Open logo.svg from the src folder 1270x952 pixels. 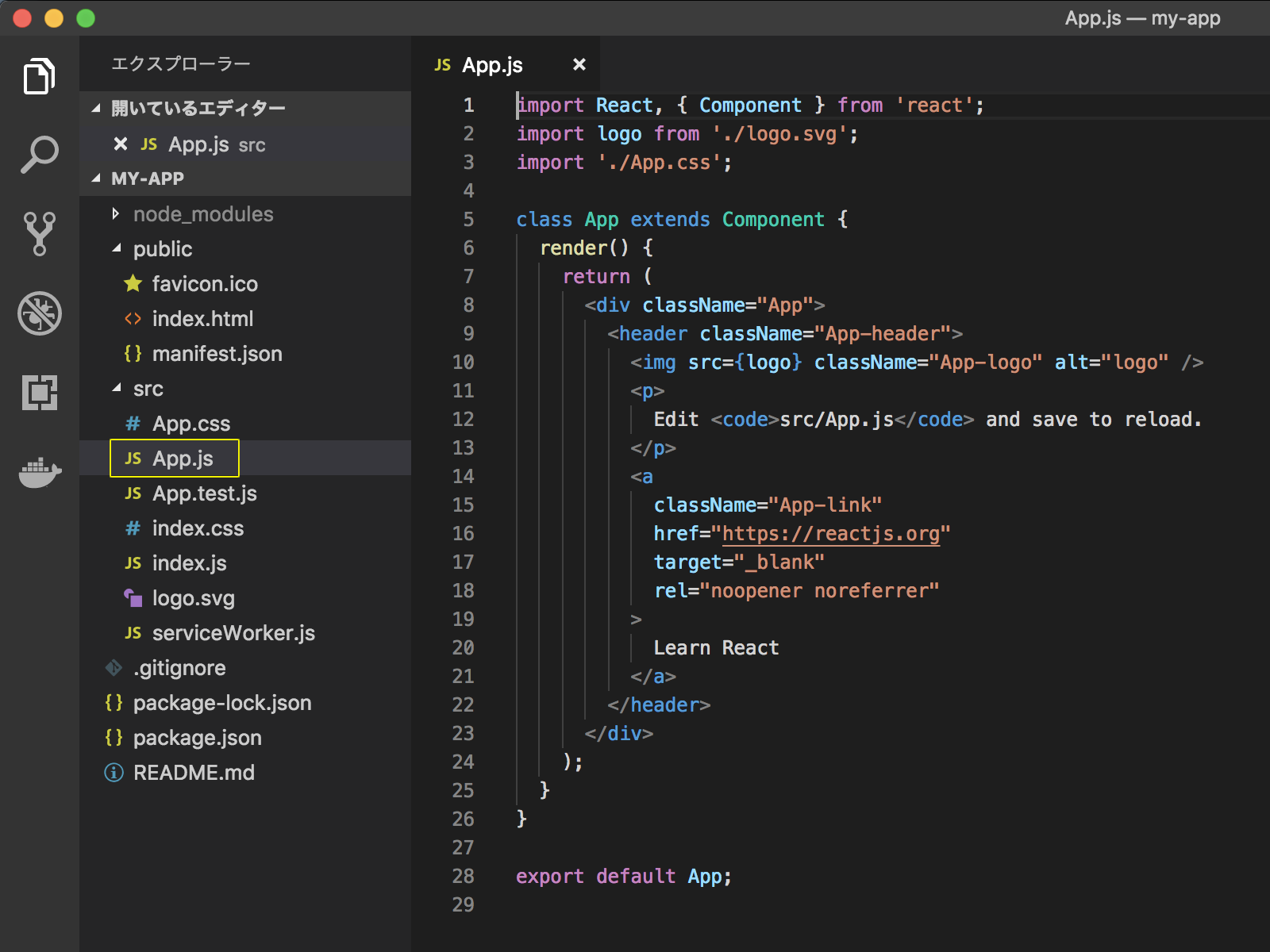coord(191,598)
